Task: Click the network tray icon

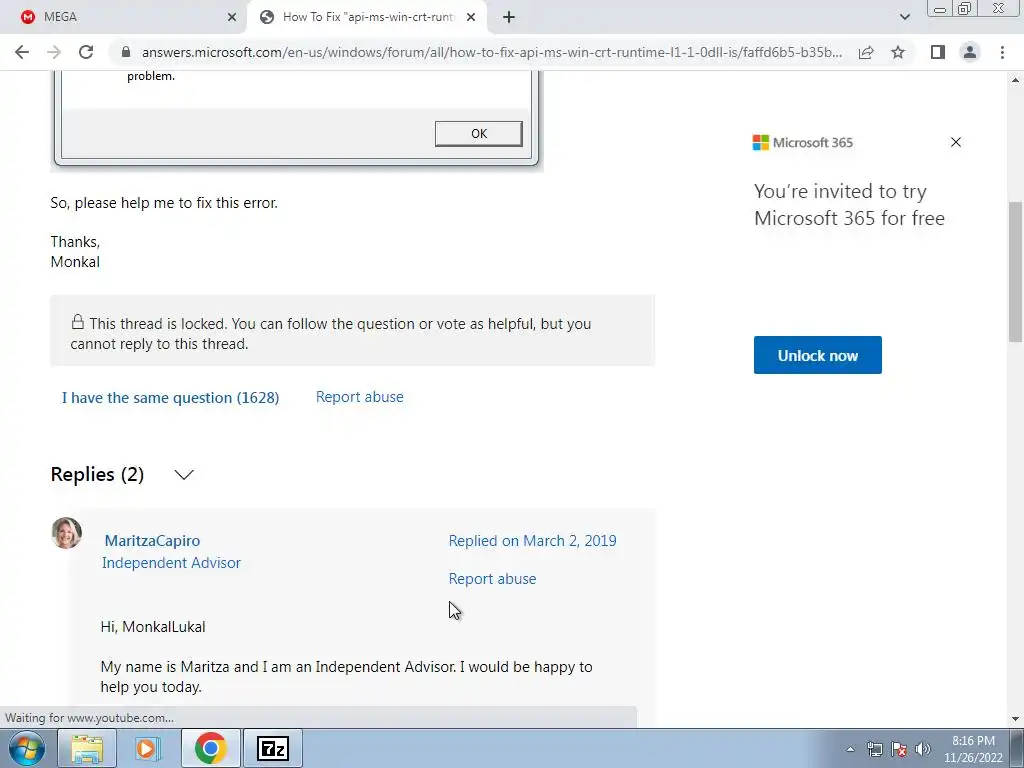Action: pos(874,749)
